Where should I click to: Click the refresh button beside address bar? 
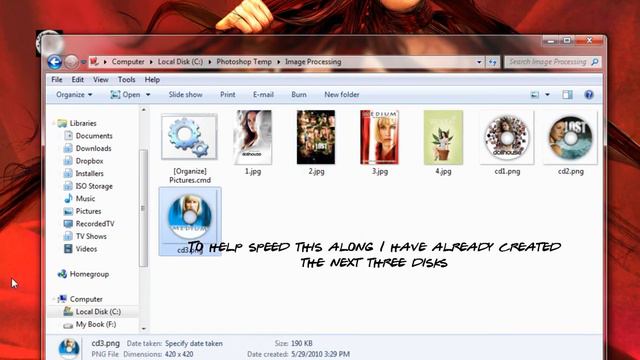(x=493, y=62)
